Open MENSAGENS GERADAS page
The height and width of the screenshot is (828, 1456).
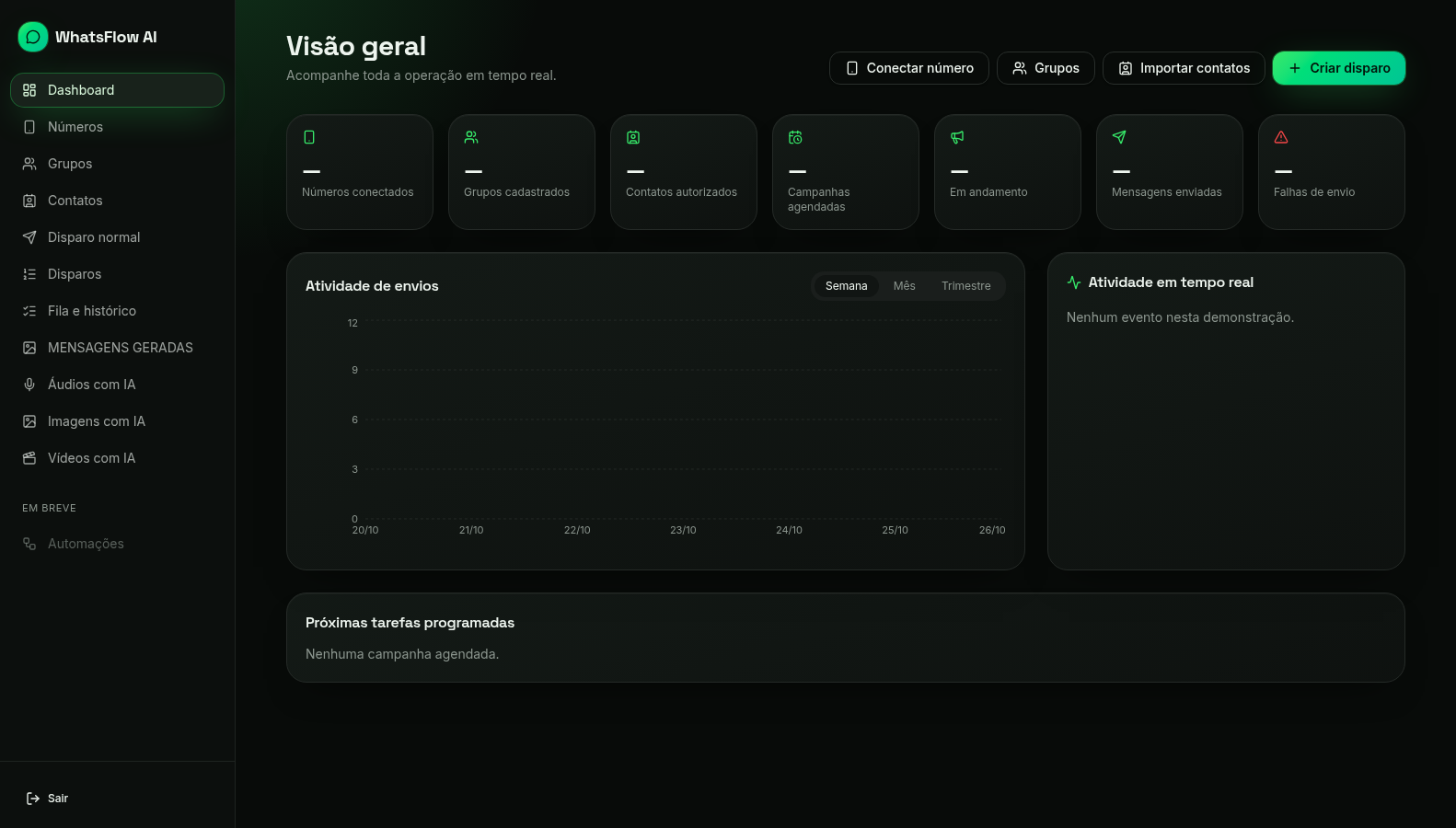click(x=117, y=348)
